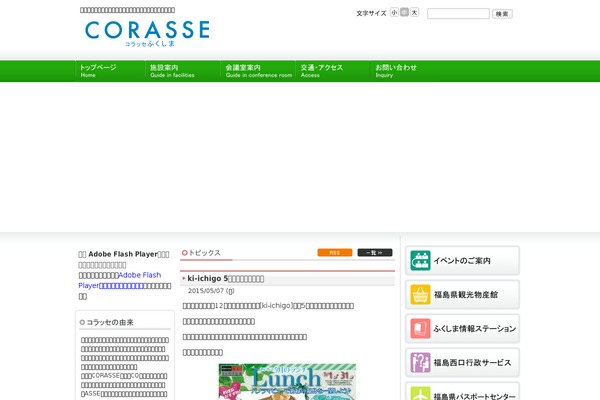Open イベントのご案内 text link
The image size is (600, 400).
tap(462, 261)
